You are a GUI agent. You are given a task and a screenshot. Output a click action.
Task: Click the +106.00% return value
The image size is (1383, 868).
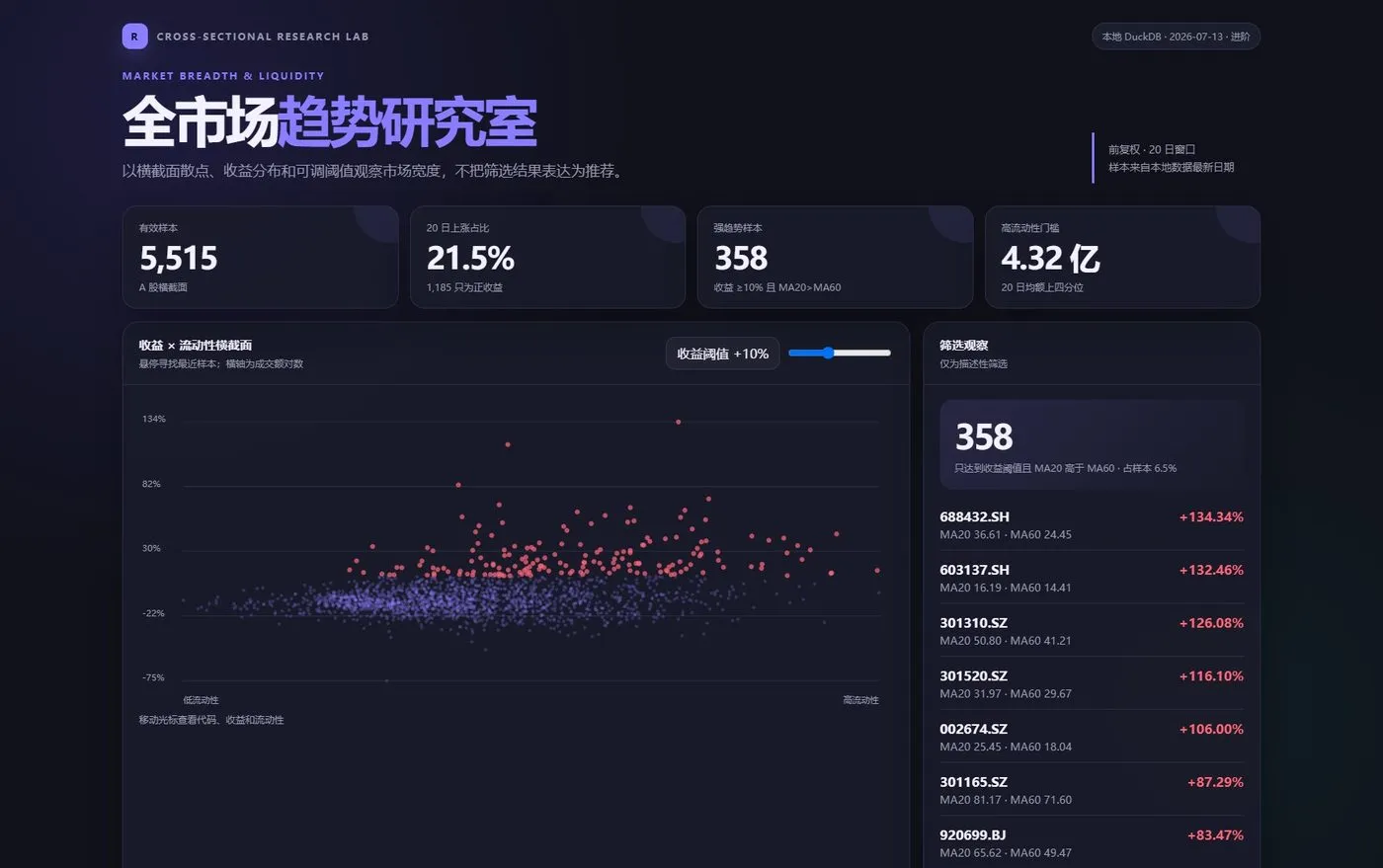[x=1211, y=729]
